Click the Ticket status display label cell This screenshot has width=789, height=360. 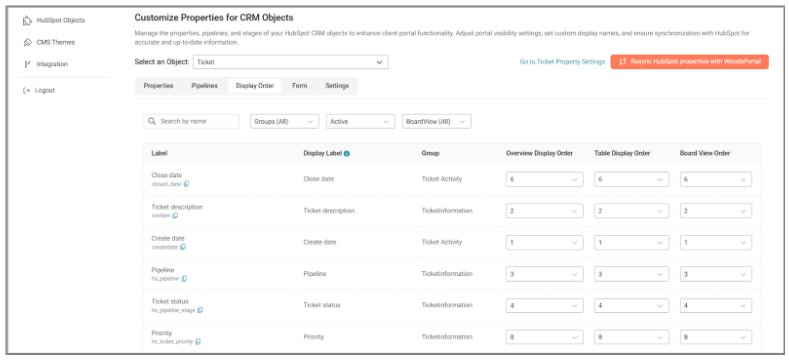coord(322,306)
